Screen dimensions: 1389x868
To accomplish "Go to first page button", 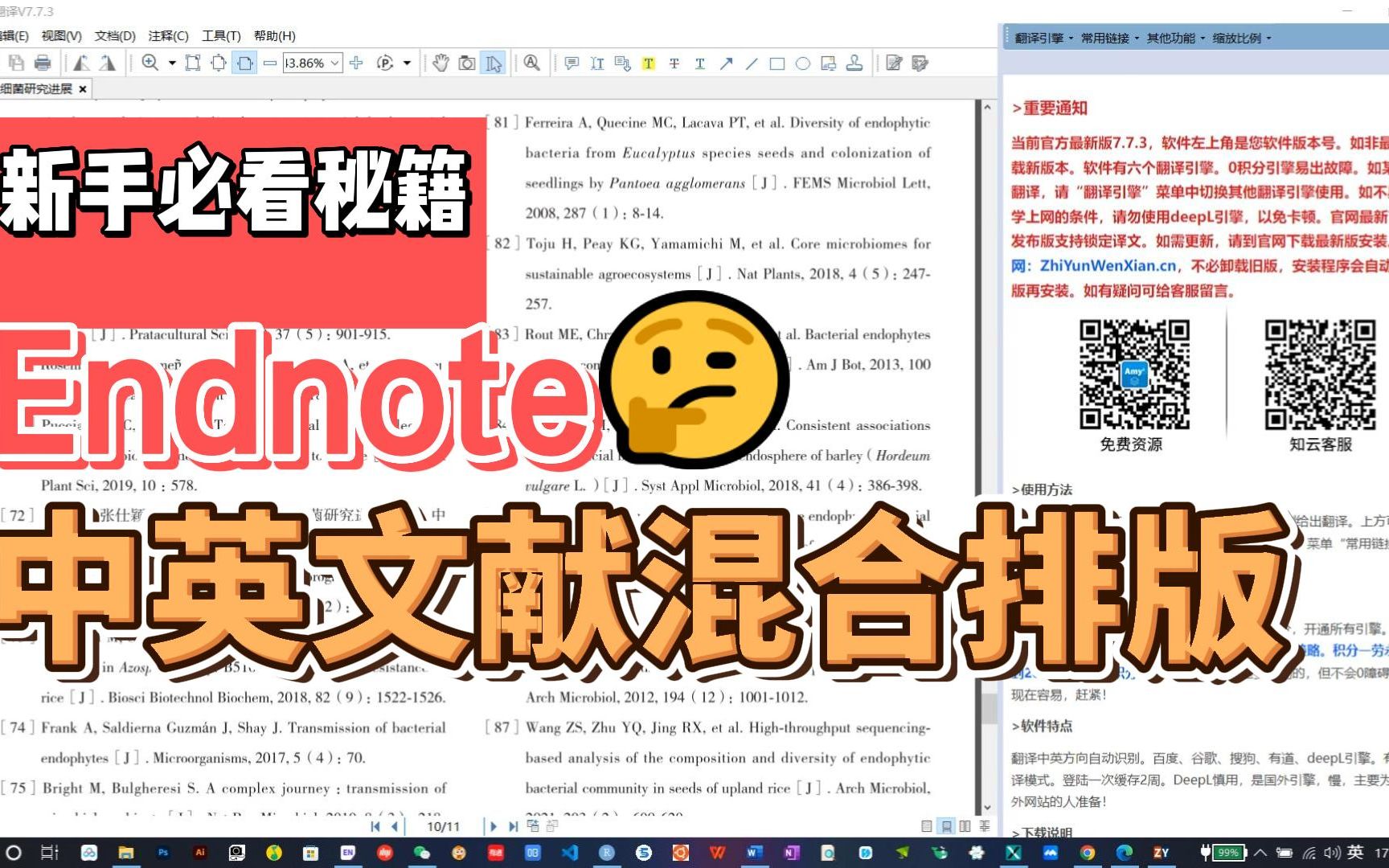I will [375, 826].
